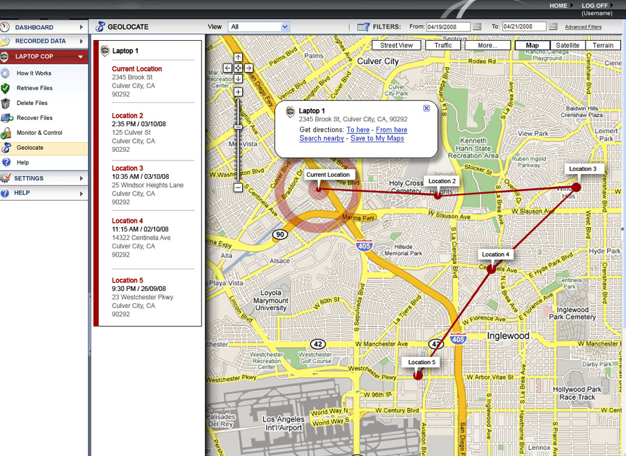Open the To date calendar picker icon

(x=553, y=27)
